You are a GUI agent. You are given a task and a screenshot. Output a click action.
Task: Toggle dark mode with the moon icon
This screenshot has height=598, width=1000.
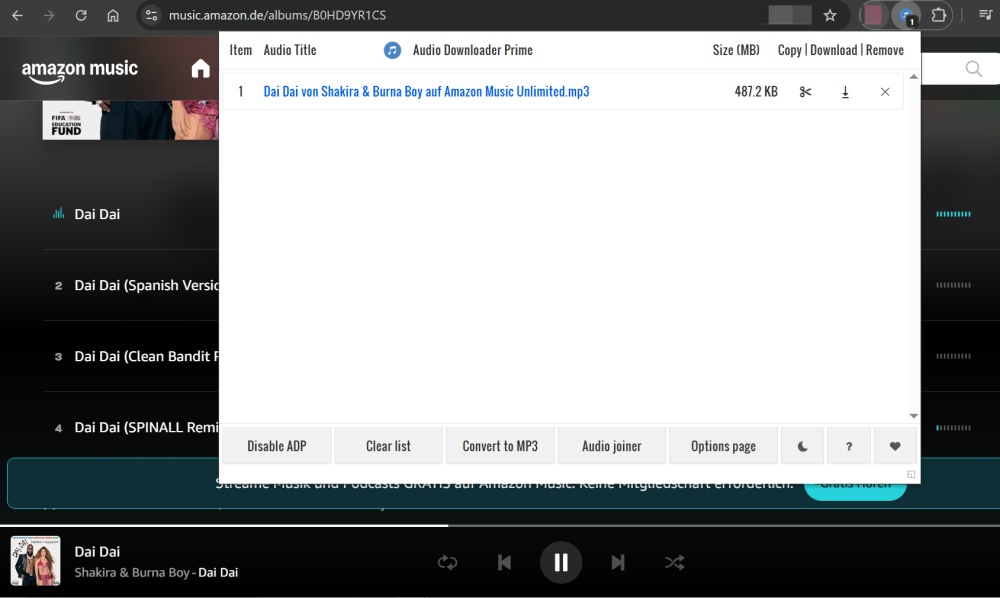802,446
